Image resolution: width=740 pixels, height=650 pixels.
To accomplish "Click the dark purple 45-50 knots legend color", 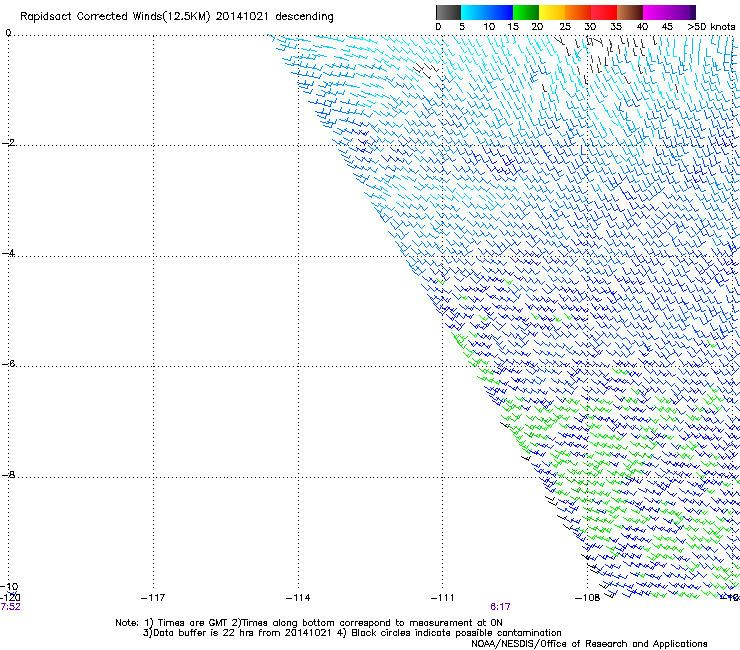I will (x=682, y=12).
